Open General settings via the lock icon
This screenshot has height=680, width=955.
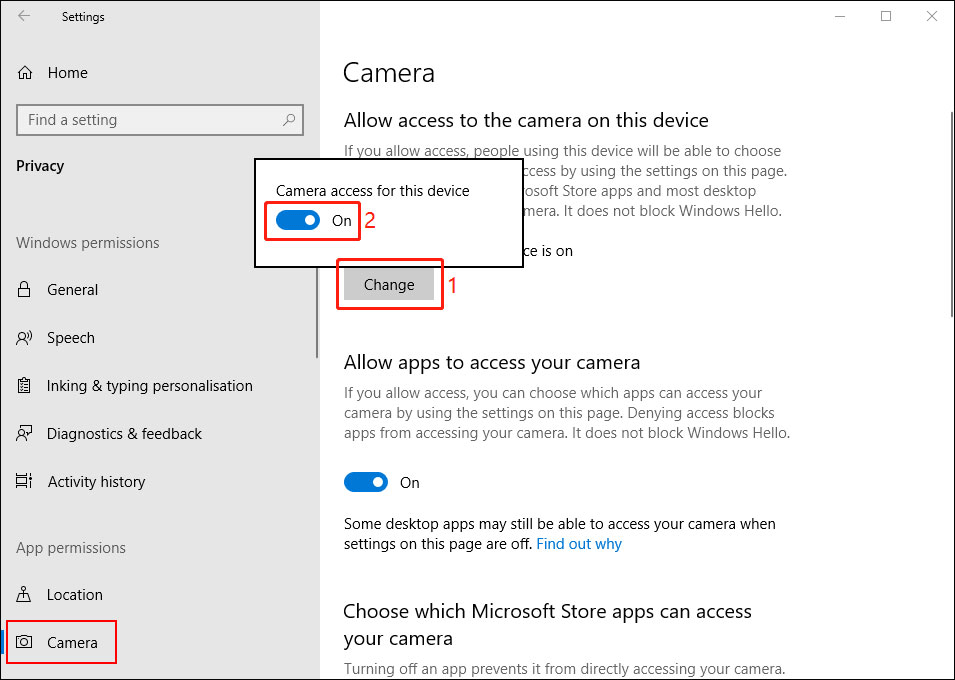(x=23, y=289)
